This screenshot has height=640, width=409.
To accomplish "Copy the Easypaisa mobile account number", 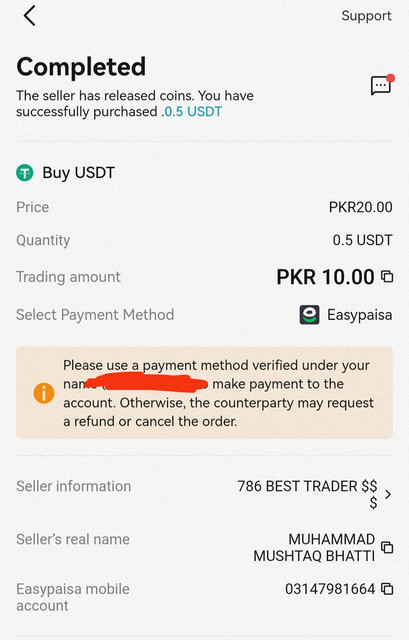I will click(x=387, y=589).
